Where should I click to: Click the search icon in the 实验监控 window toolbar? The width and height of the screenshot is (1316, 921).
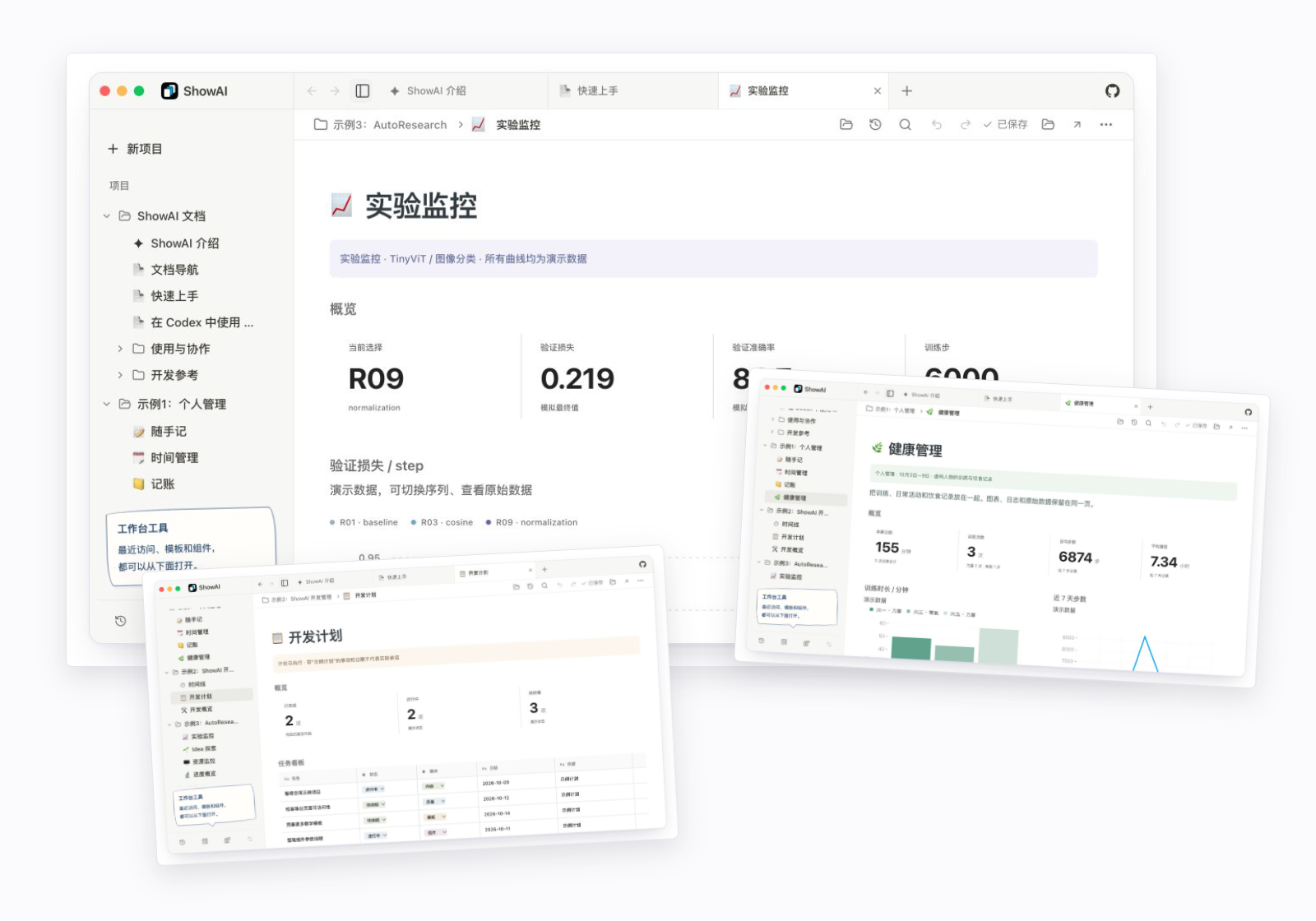905,125
